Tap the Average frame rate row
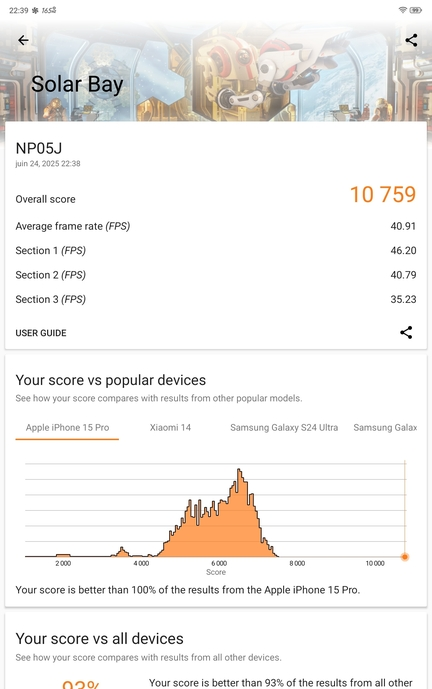 click(x=216, y=226)
